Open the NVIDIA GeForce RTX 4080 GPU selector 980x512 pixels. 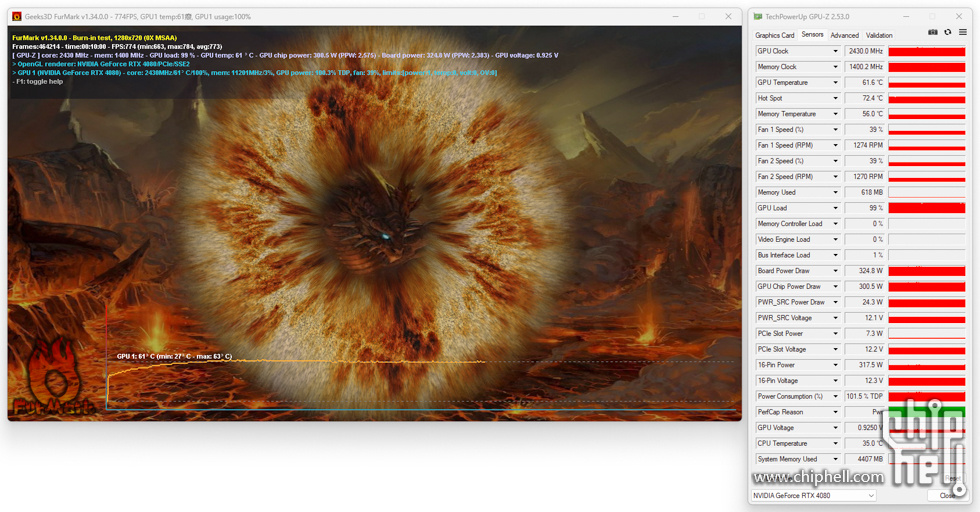(813, 495)
